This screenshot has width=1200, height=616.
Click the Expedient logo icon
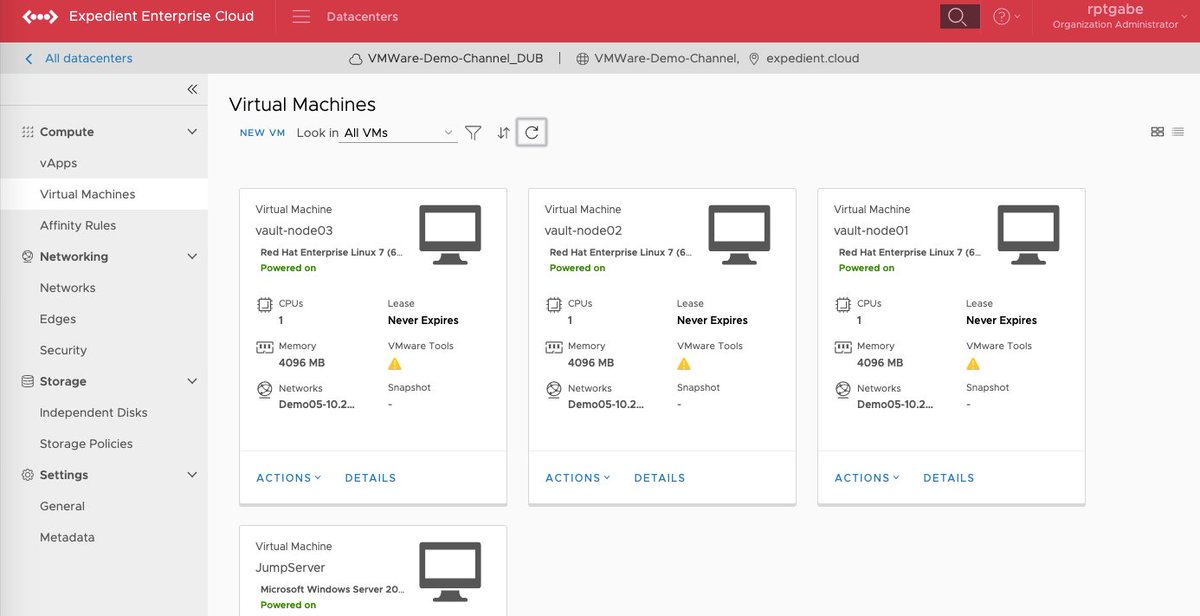pos(38,16)
